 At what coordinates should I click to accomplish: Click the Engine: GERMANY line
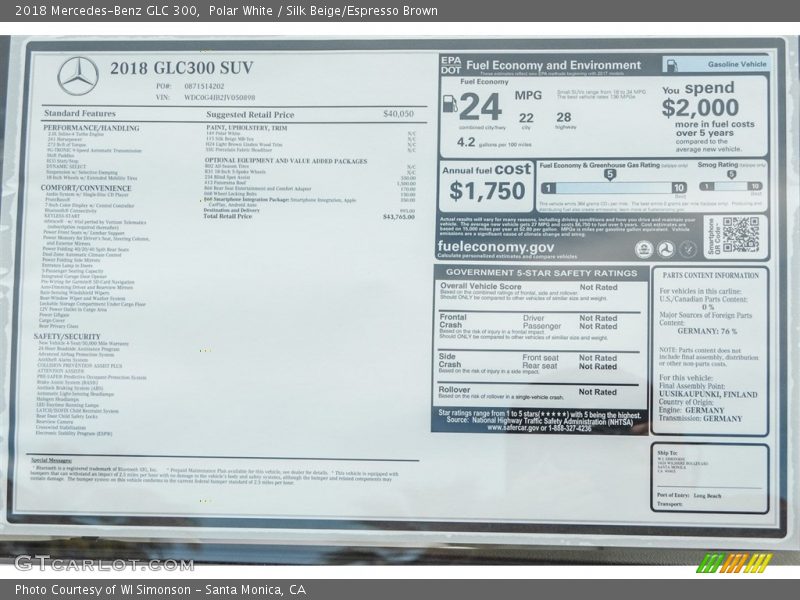pyautogui.click(x=691, y=410)
